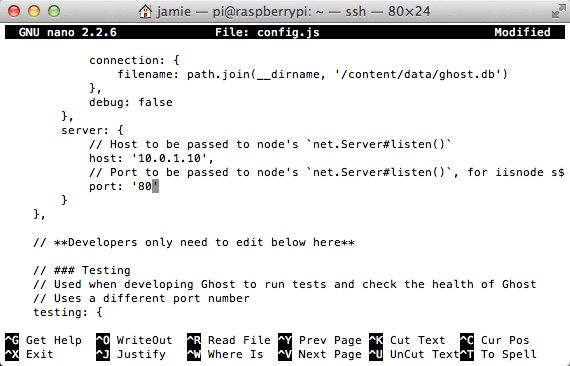Click the ^O WriteOut shortcut

[134, 340]
